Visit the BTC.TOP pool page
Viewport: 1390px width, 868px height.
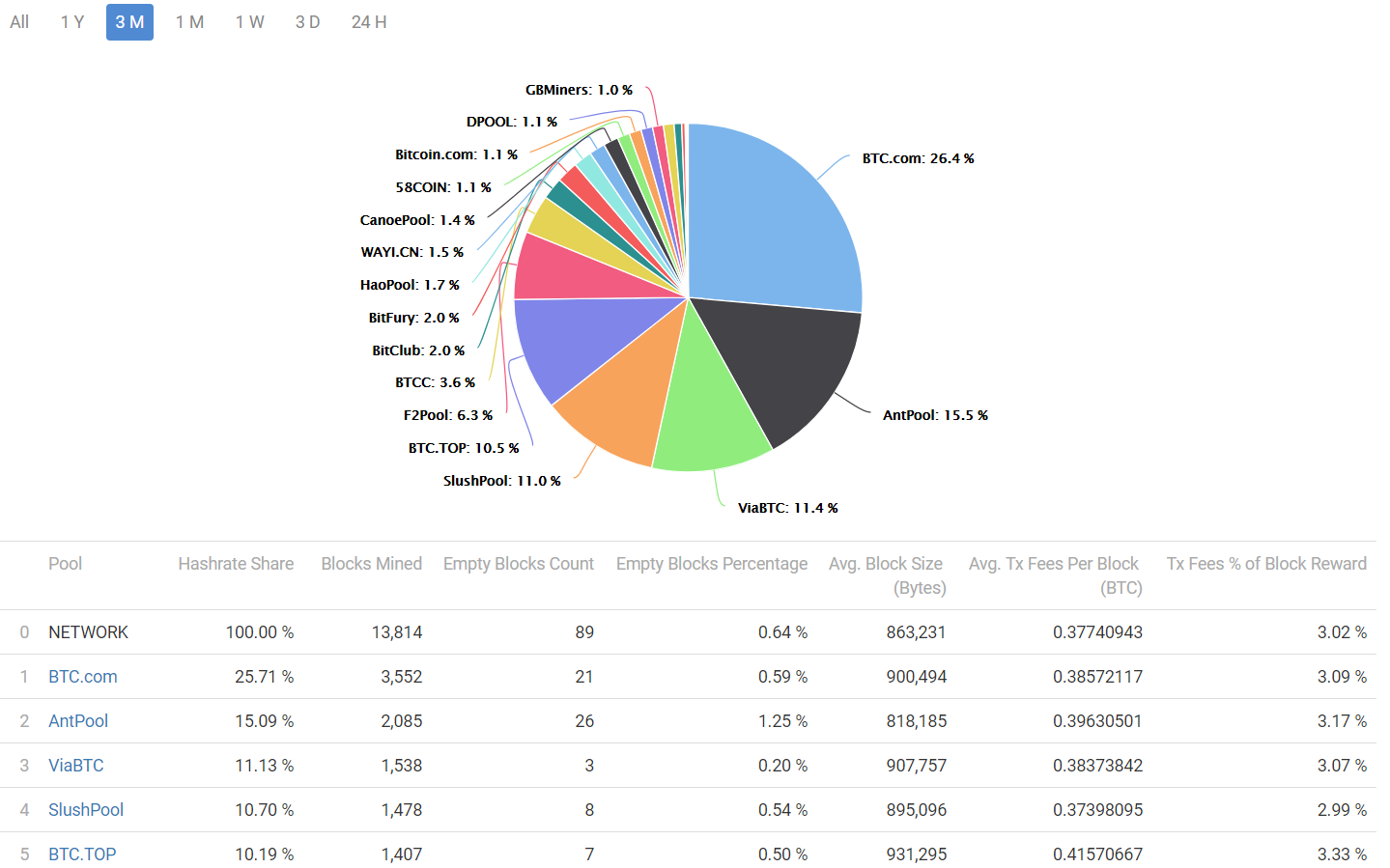[x=82, y=854]
